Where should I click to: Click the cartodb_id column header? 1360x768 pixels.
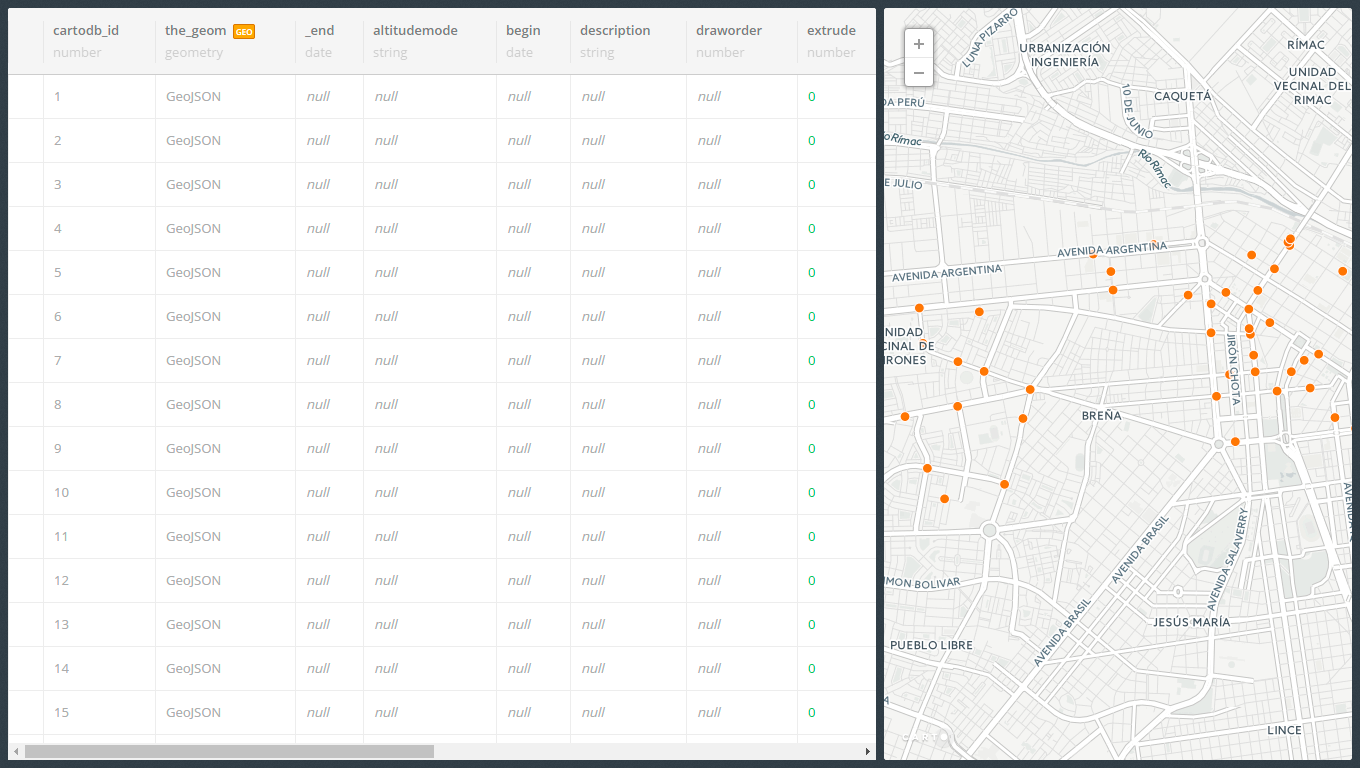tap(86, 30)
